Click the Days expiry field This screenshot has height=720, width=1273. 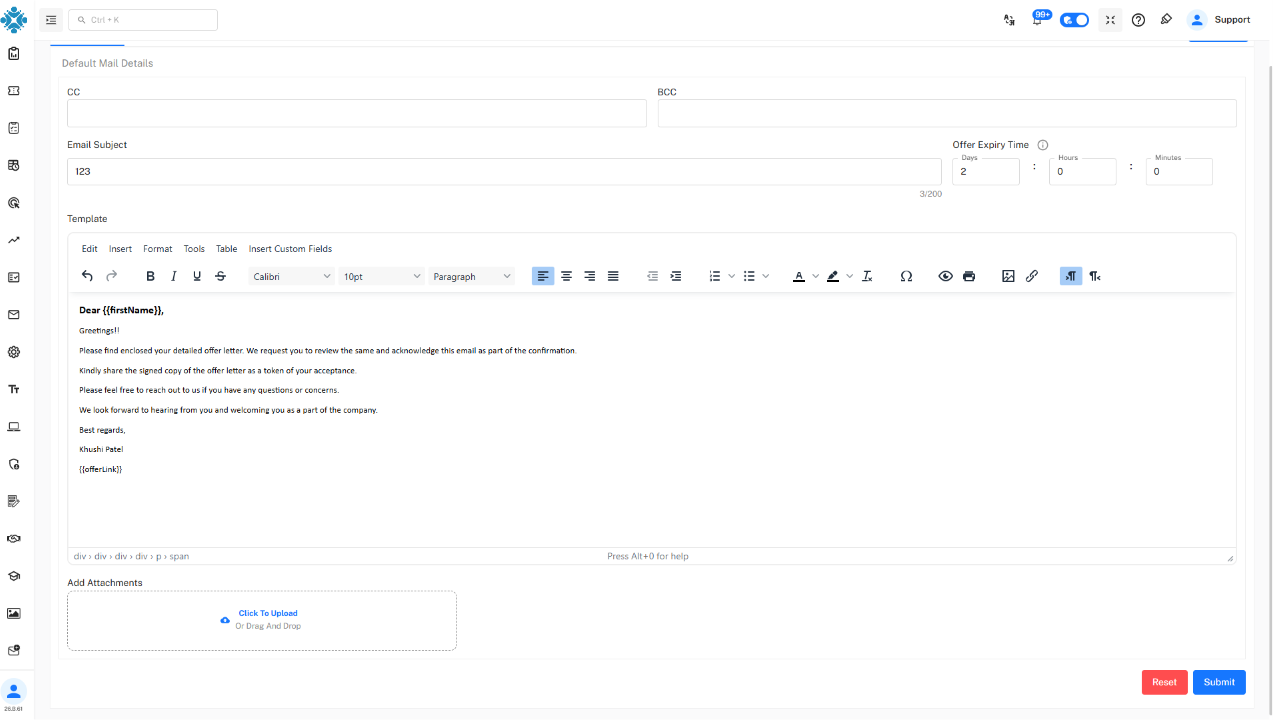[x=986, y=172]
